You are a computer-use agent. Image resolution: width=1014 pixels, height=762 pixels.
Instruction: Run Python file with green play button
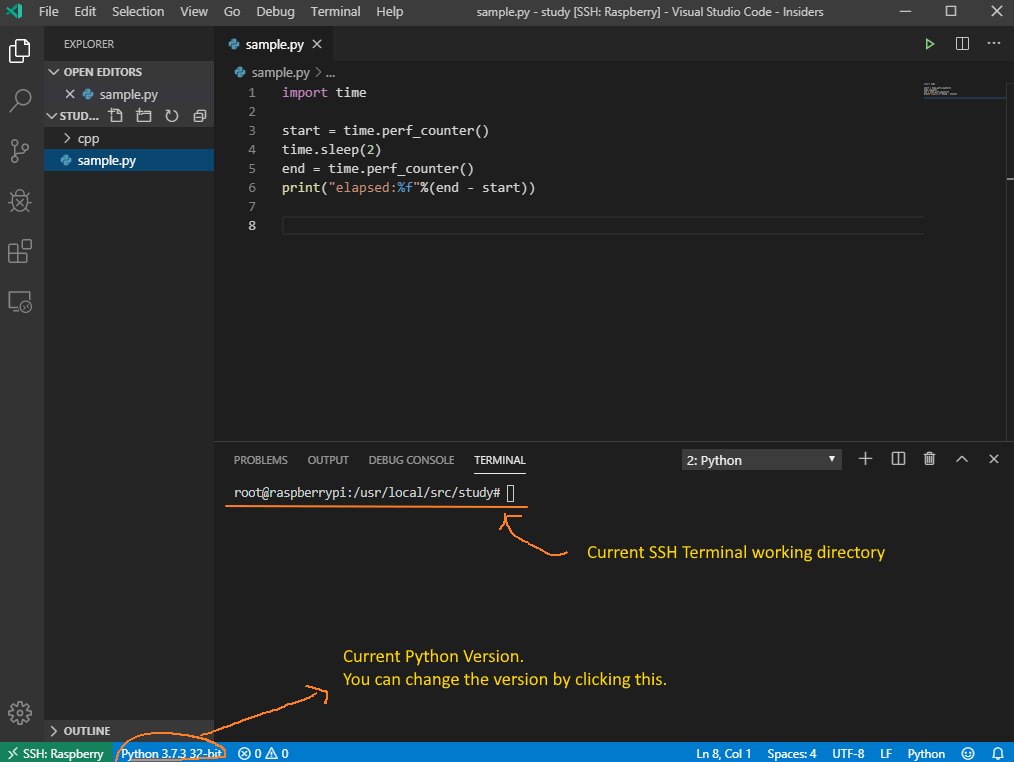pos(929,44)
